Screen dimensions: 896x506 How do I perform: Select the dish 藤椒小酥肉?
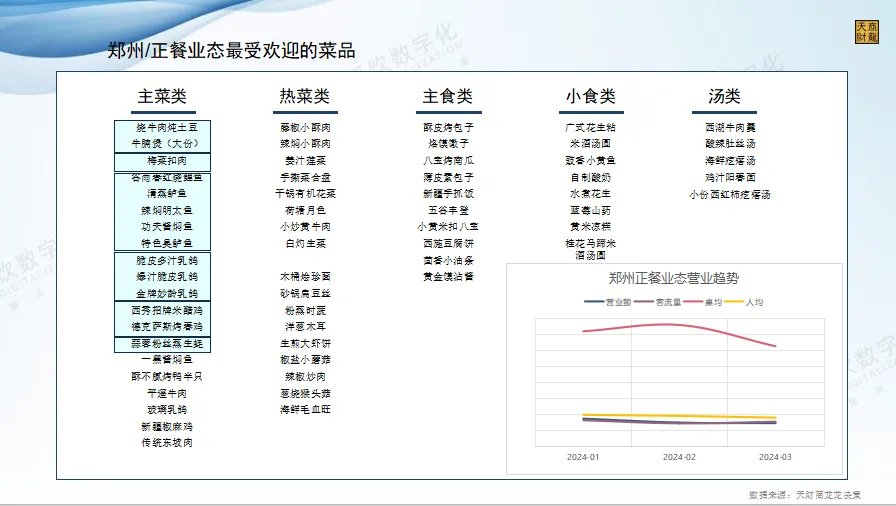[x=305, y=127]
